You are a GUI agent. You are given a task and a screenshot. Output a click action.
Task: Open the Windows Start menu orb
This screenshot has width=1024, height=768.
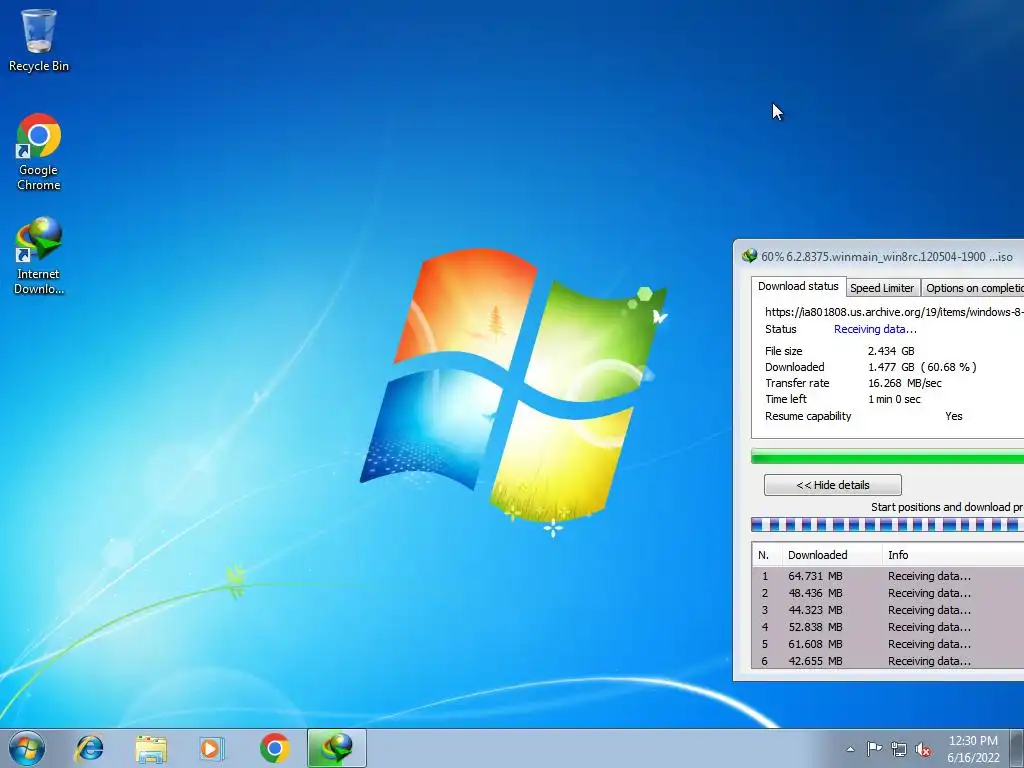coord(27,748)
